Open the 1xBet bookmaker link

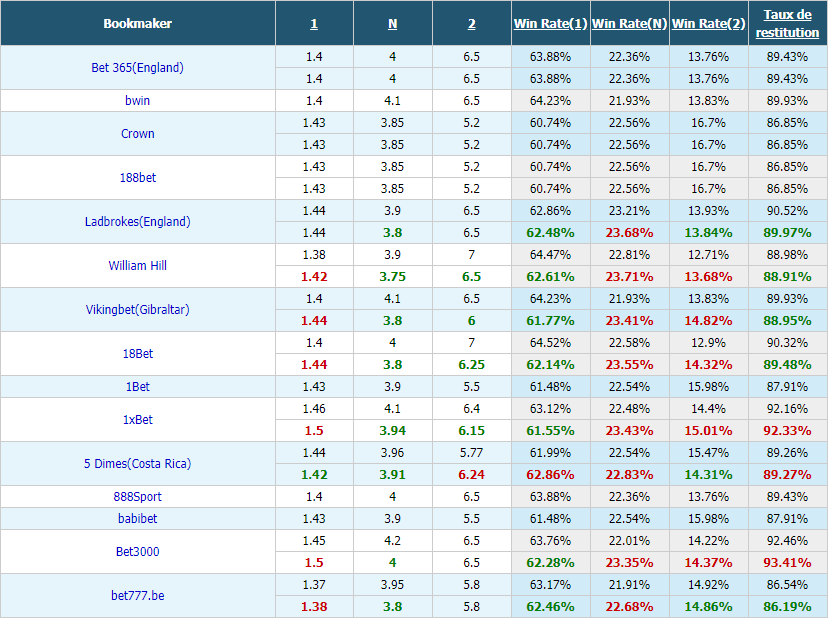(x=137, y=419)
